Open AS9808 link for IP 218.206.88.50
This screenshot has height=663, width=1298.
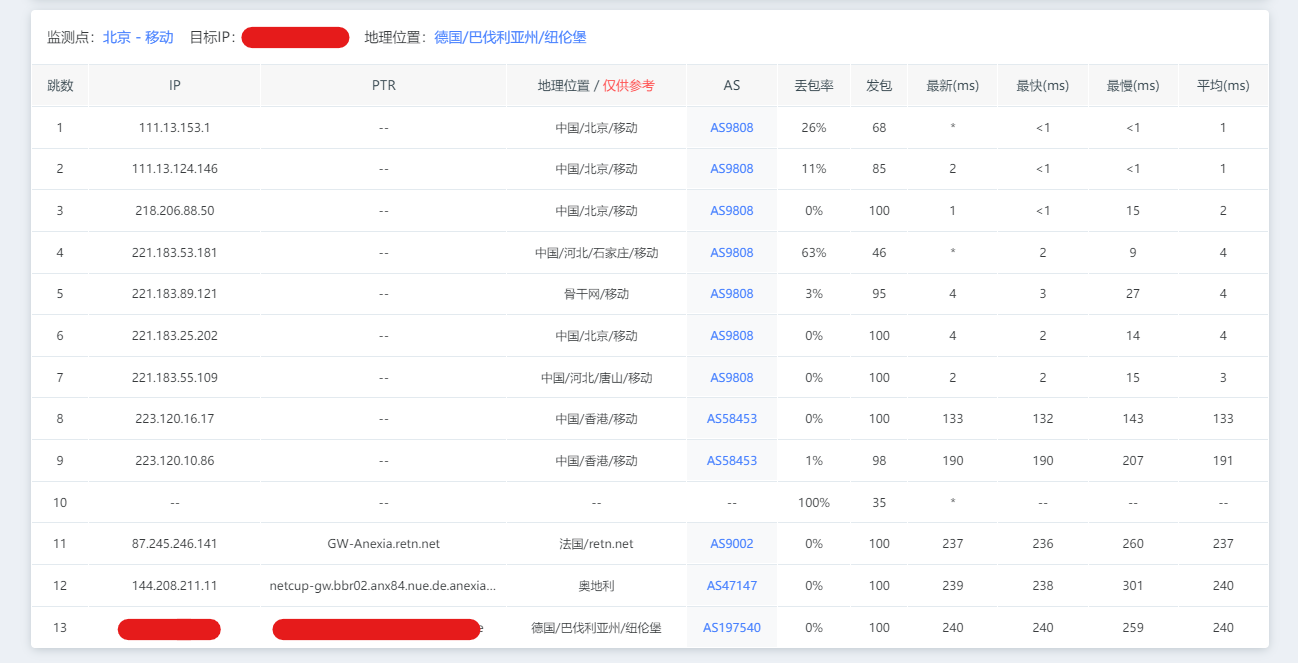pyautogui.click(x=732, y=211)
